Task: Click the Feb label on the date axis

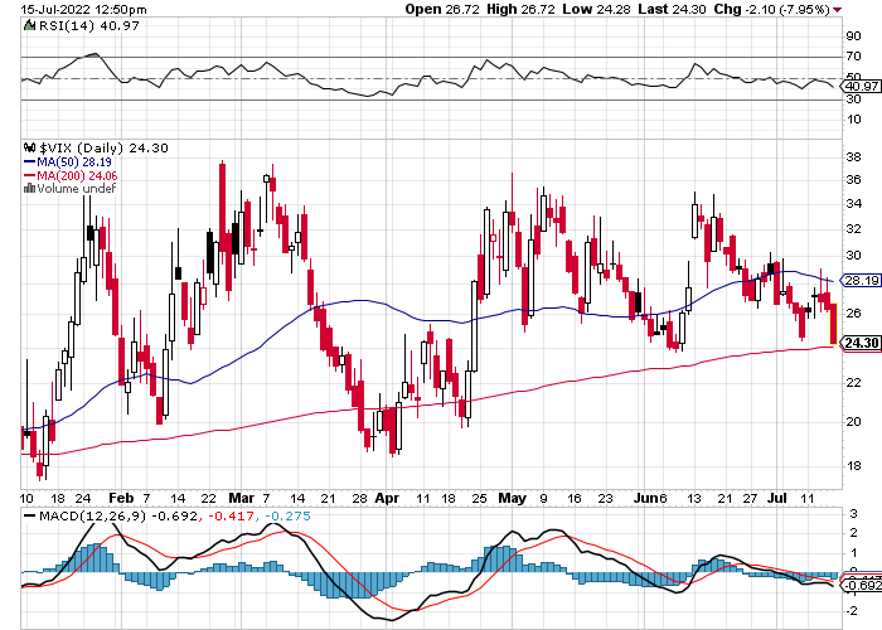Action: pos(121,497)
